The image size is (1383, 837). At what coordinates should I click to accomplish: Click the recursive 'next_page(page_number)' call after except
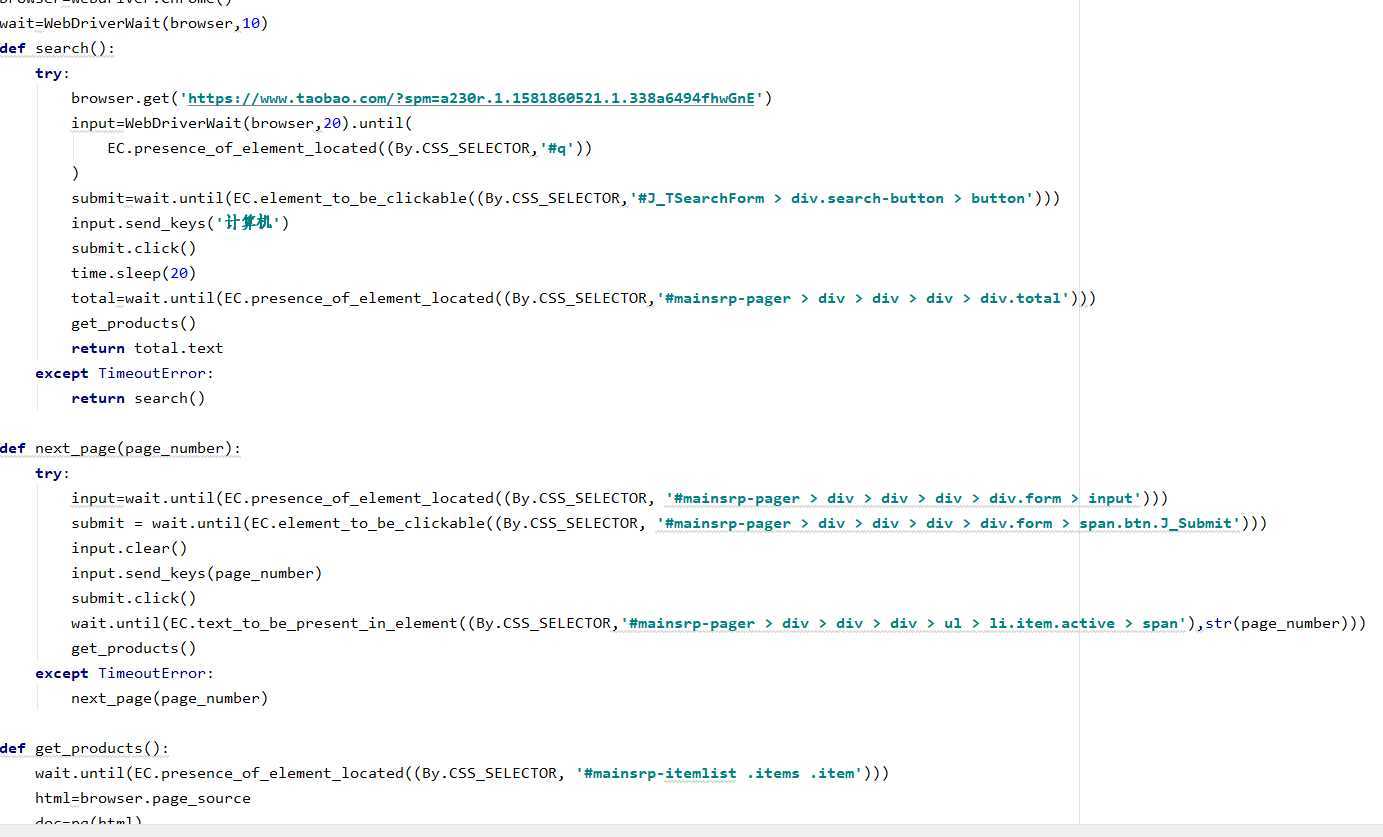[169, 698]
